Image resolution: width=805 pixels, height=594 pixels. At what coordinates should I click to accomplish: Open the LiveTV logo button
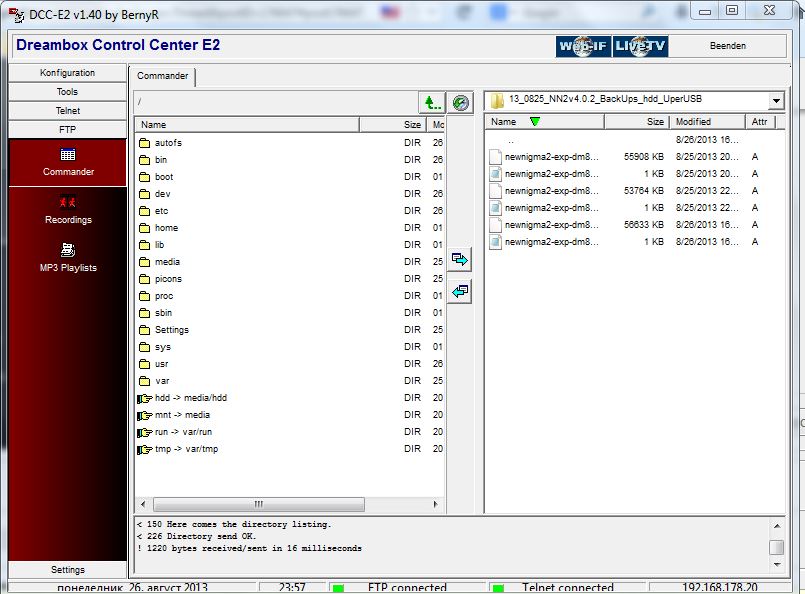click(640, 46)
